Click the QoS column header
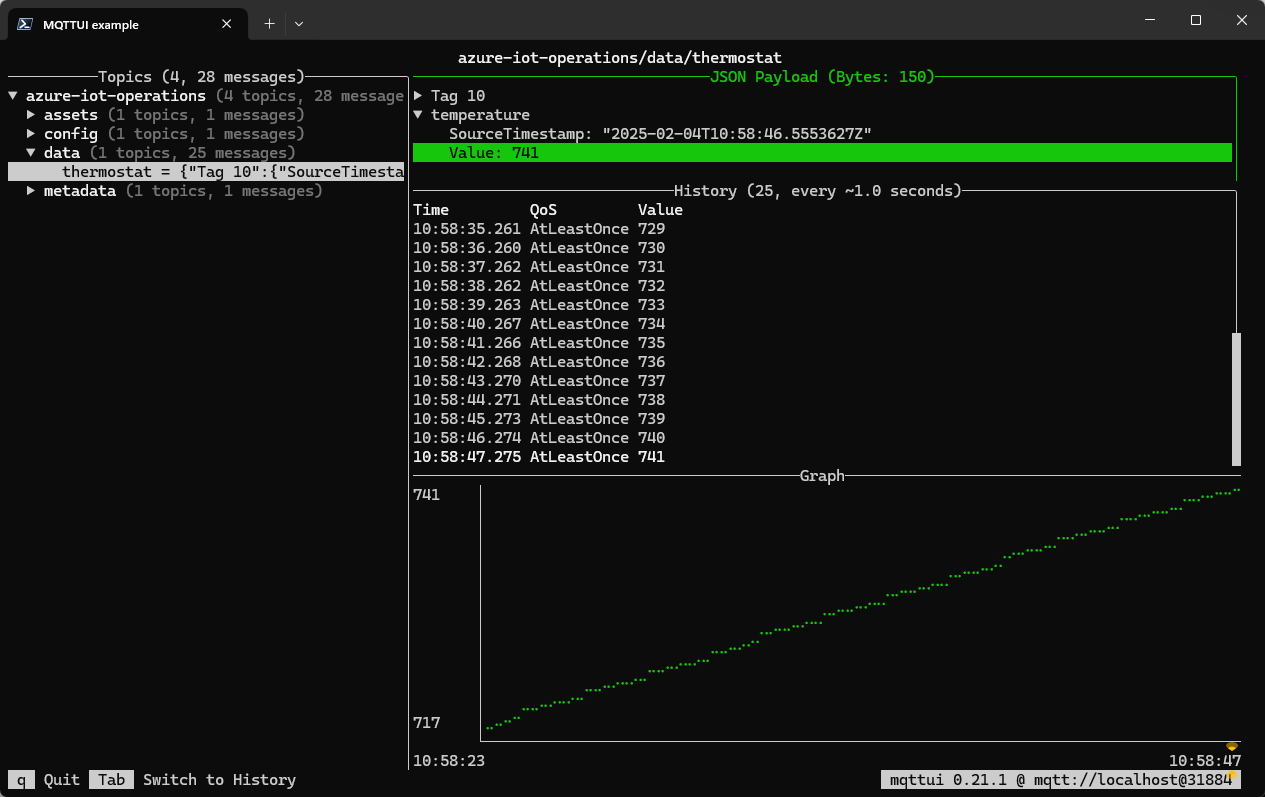Image resolution: width=1265 pixels, height=797 pixels. click(543, 210)
